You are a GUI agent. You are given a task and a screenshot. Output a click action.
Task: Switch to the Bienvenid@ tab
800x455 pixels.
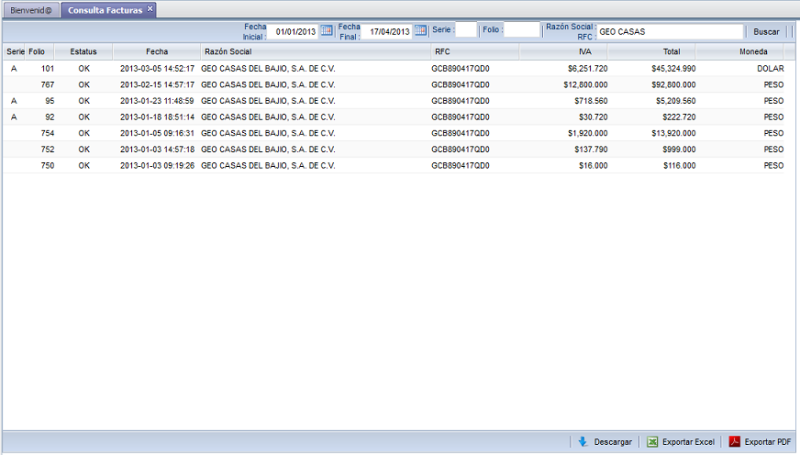tap(30, 9)
